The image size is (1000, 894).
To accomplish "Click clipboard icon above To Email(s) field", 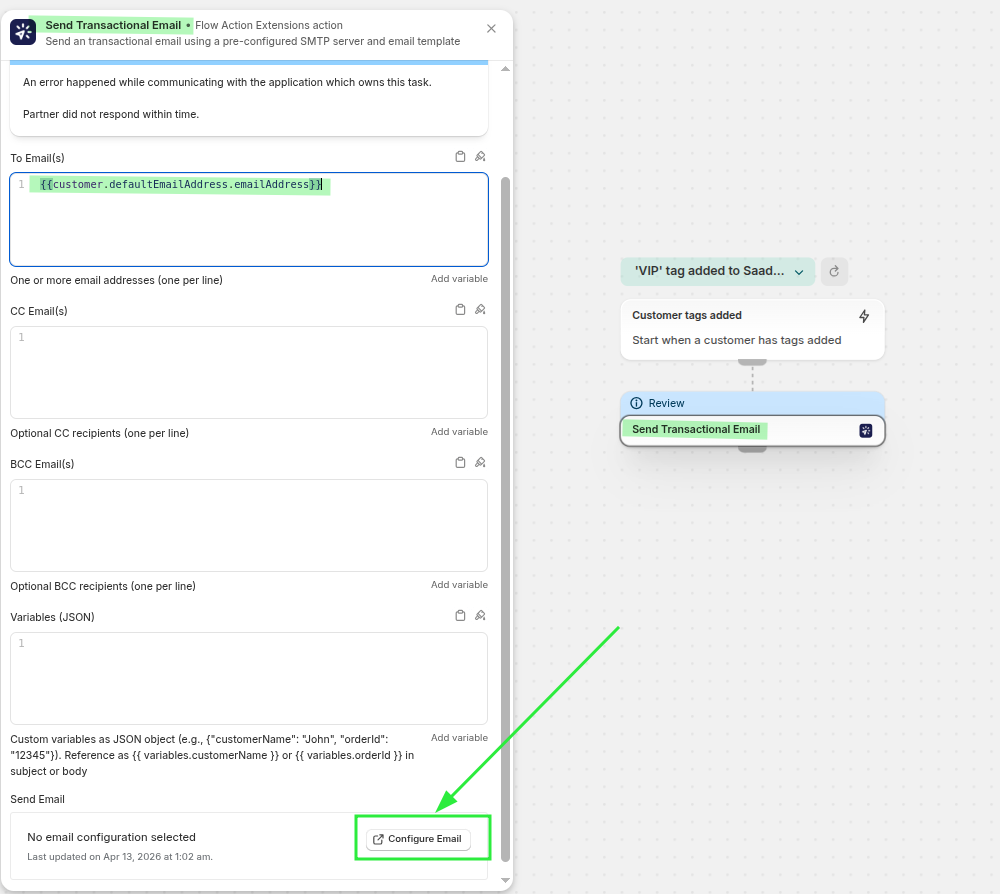I will [x=460, y=157].
